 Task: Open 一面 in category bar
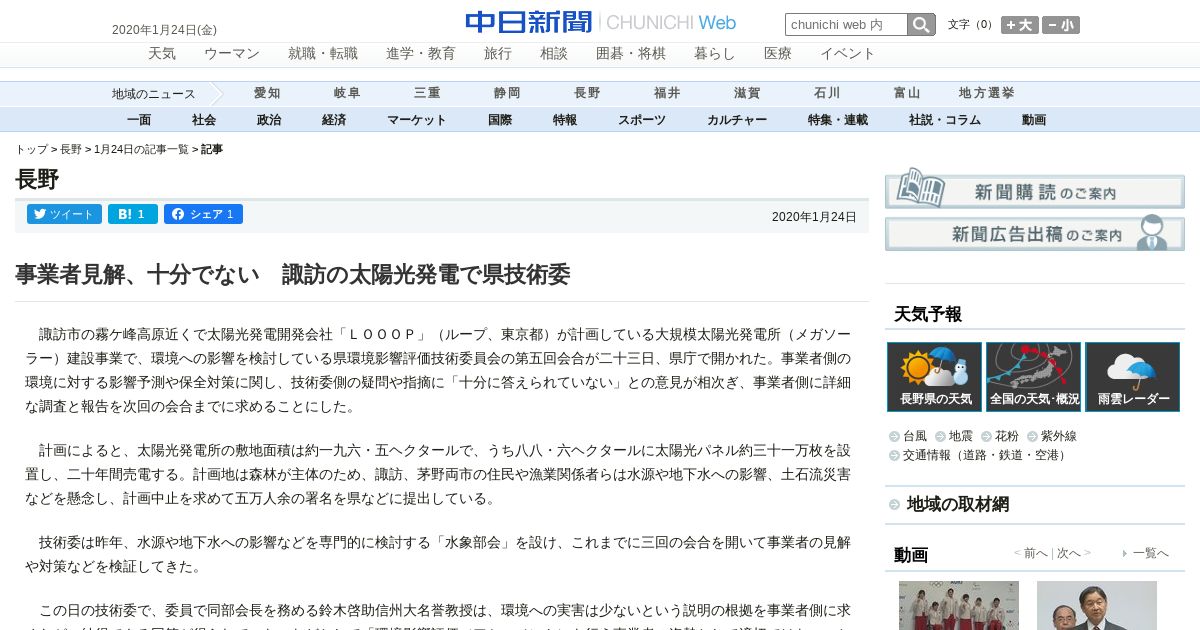click(139, 120)
